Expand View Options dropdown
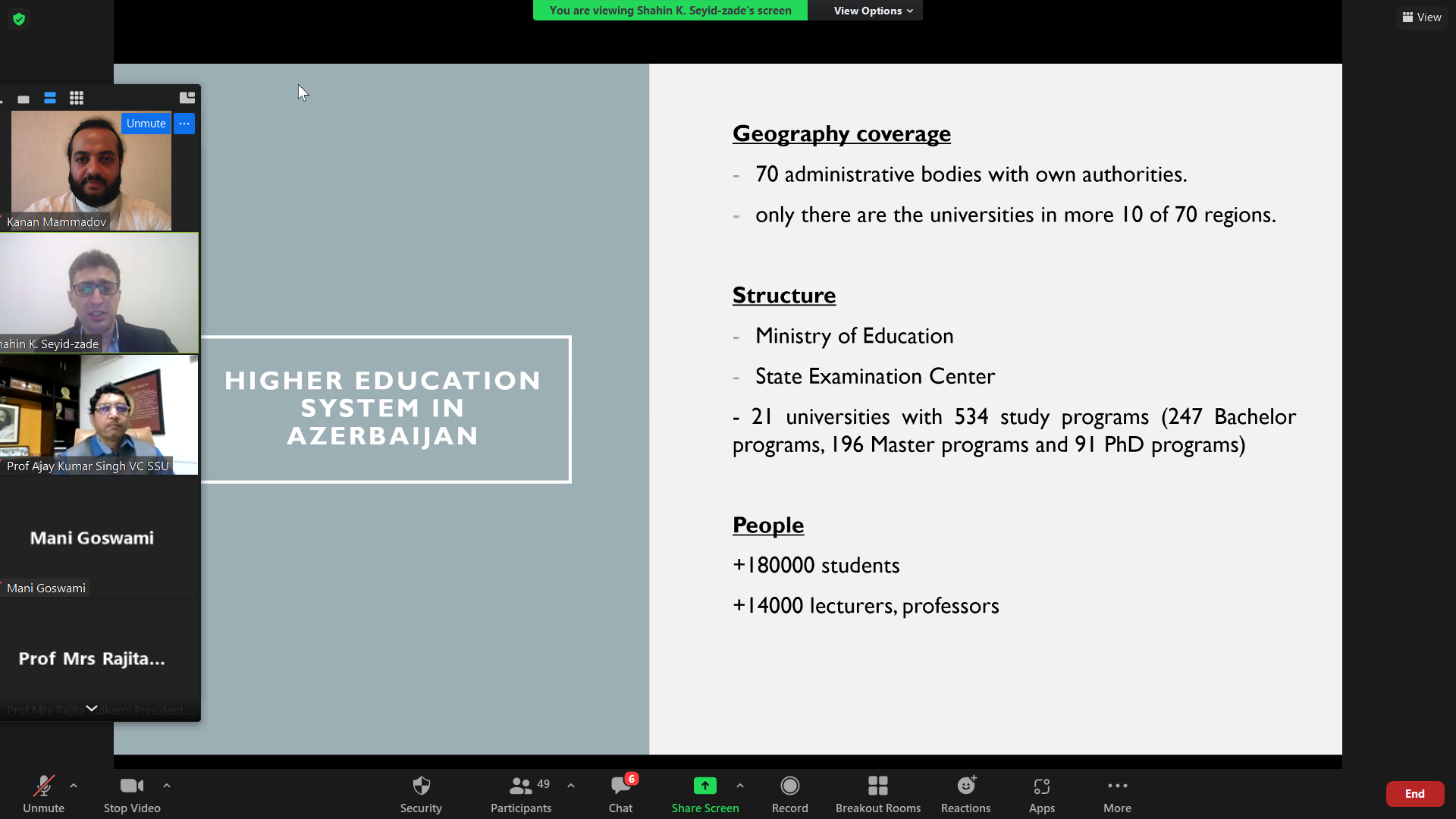The width and height of the screenshot is (1456, 819). coord(873,11)
